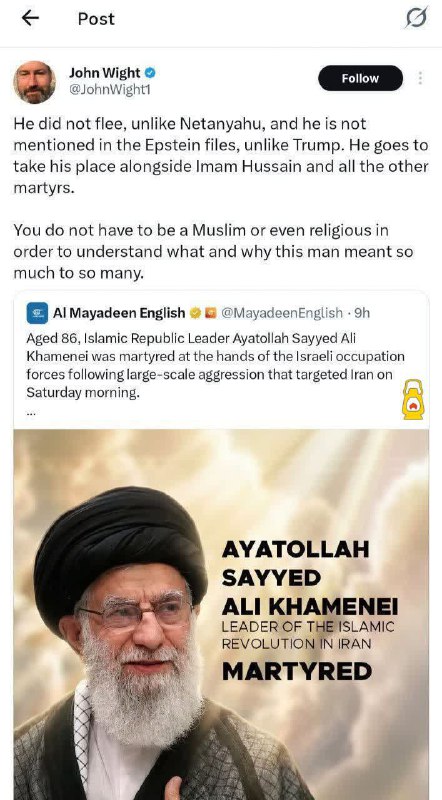Click the Al Mayadeen English avatar logo
The image size is (442, 800).
(x=37, y=313)
